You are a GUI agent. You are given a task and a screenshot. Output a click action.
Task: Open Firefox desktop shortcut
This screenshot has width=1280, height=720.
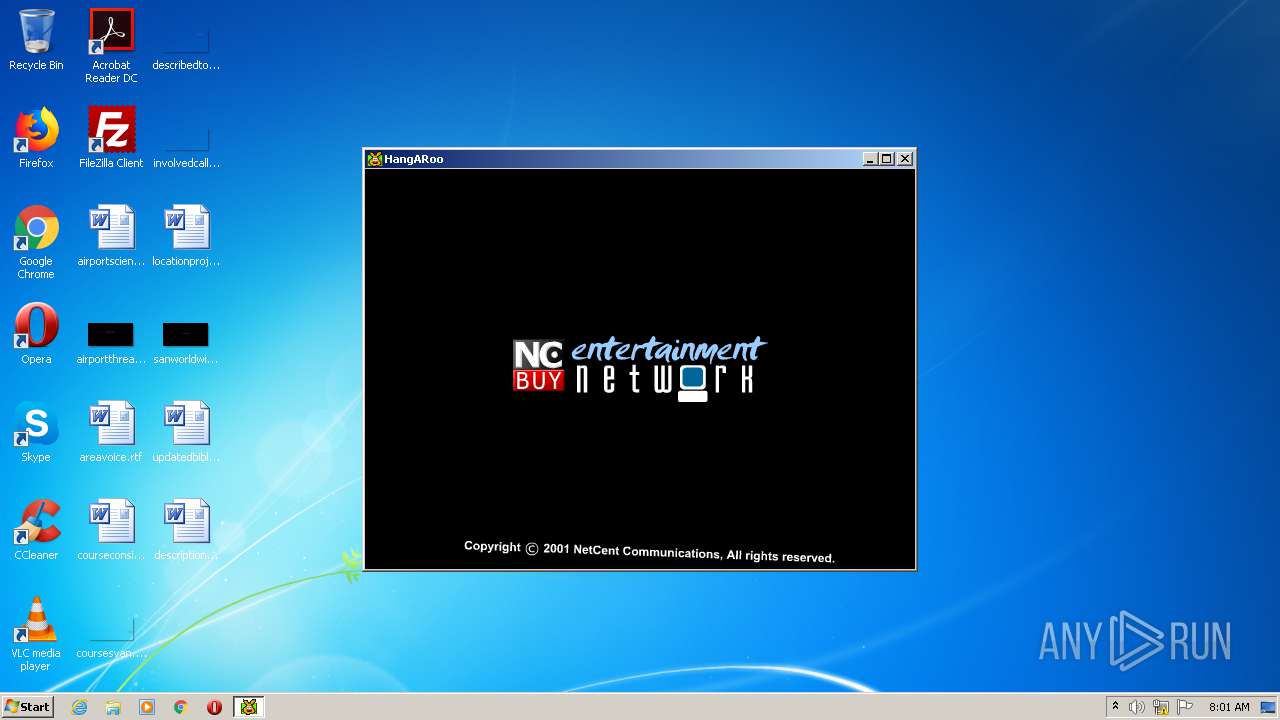(36, 139)
